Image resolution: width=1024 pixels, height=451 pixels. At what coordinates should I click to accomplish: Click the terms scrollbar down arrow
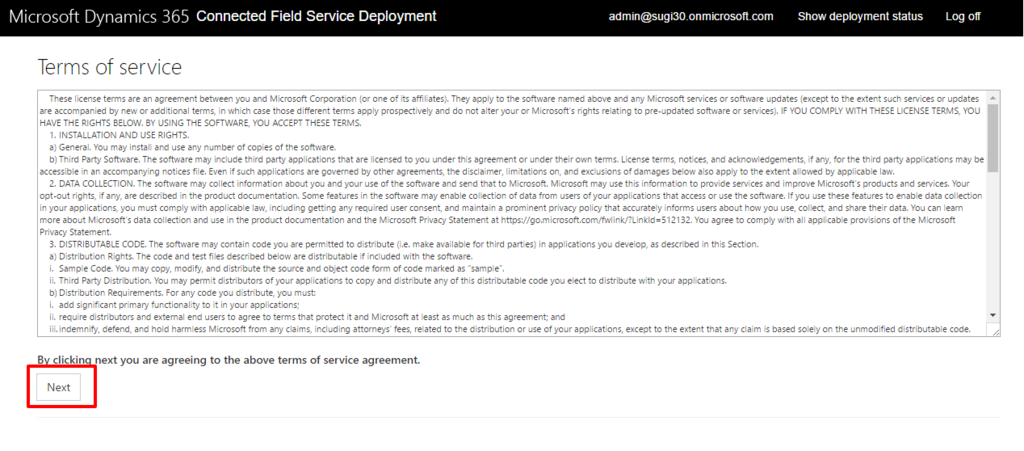click(x=993, y=315)
